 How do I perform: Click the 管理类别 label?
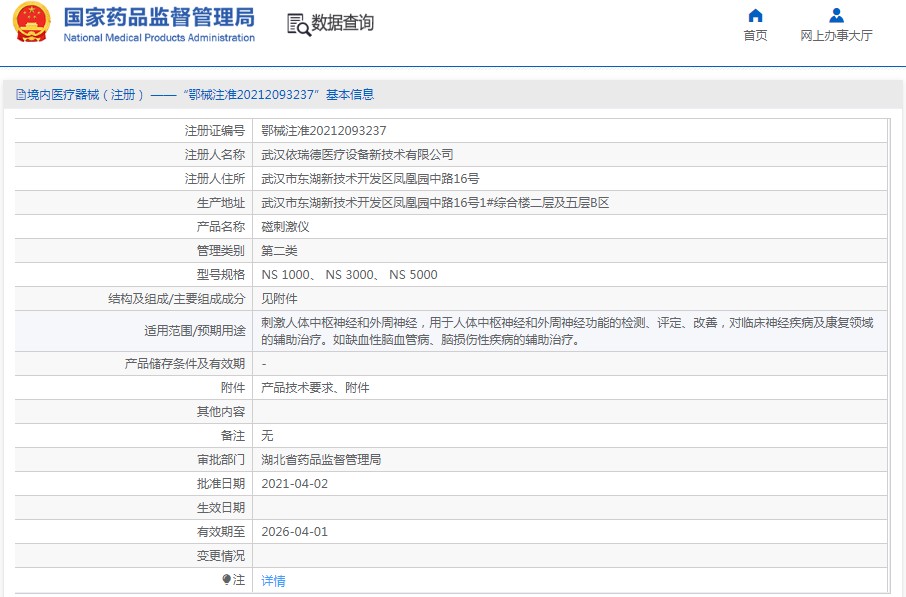pos(221,251)
